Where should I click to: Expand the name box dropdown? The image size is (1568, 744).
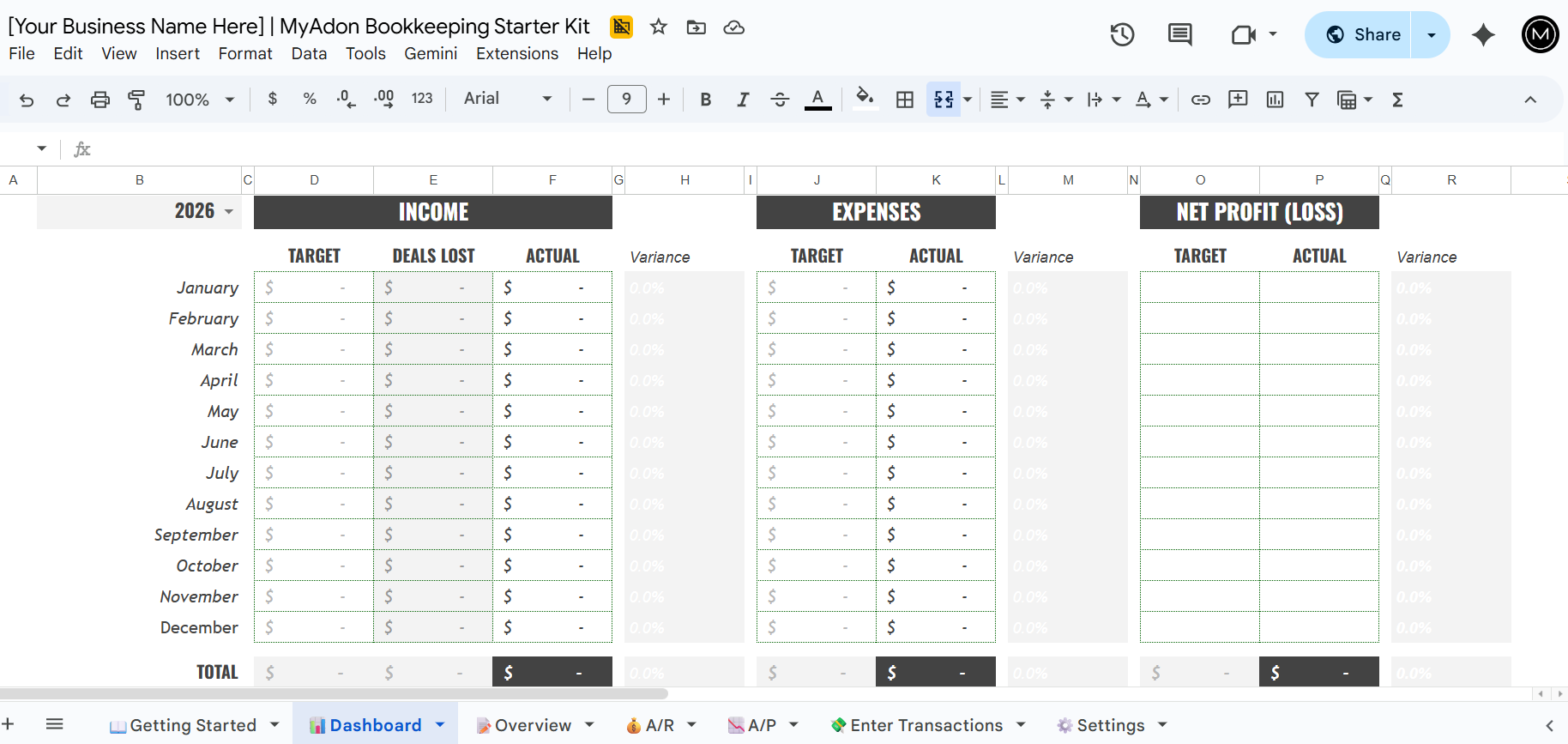pos(41,148)
